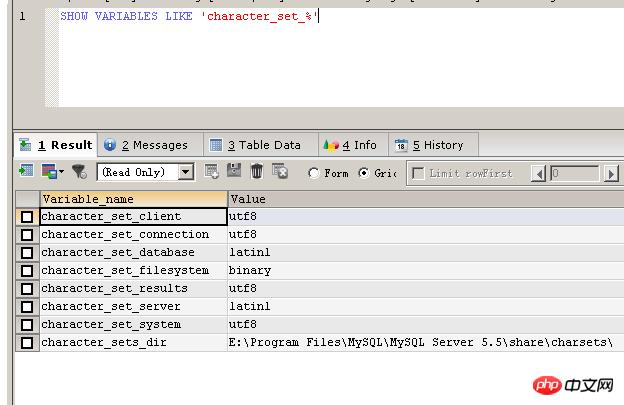The height and width of the screenshot is (405, 624).
Task: Click the First row number field
Action: click(575, 173)
